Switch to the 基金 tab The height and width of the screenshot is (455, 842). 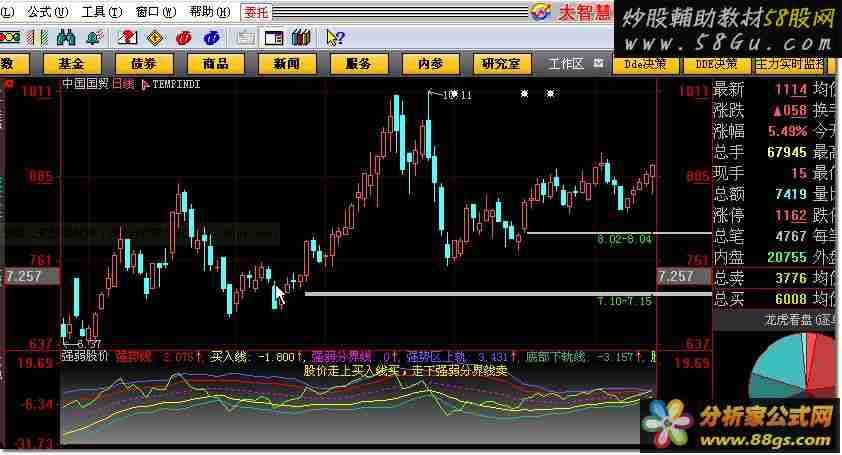[71, 64]
